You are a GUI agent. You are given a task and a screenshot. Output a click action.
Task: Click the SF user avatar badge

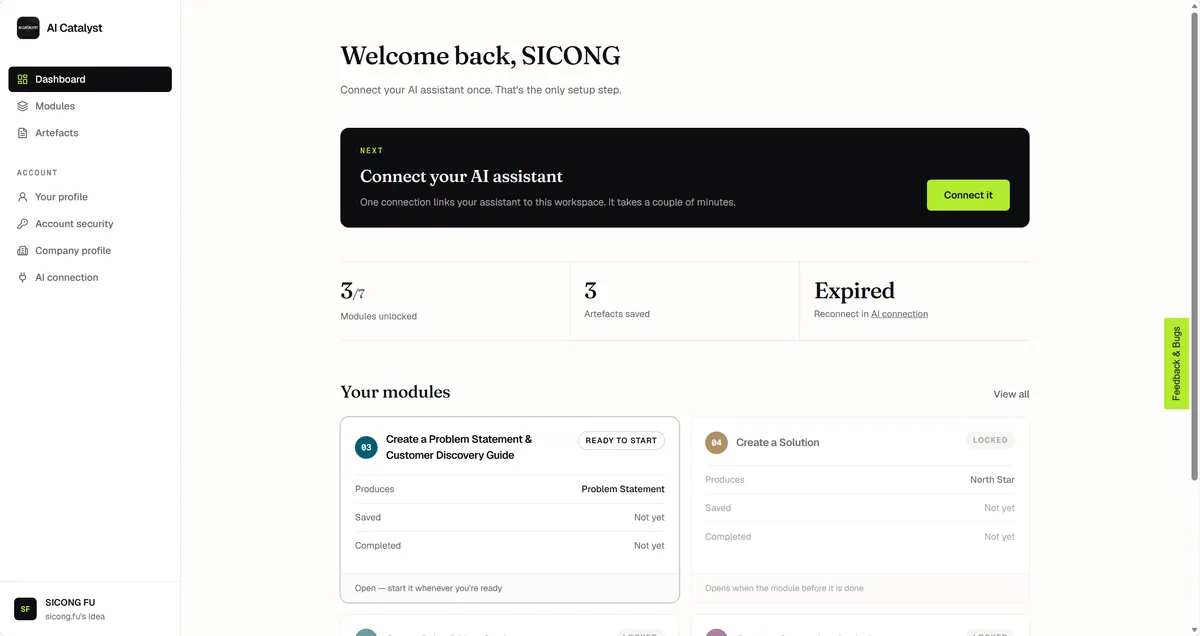pyautogui.click(x=25, y=608)
